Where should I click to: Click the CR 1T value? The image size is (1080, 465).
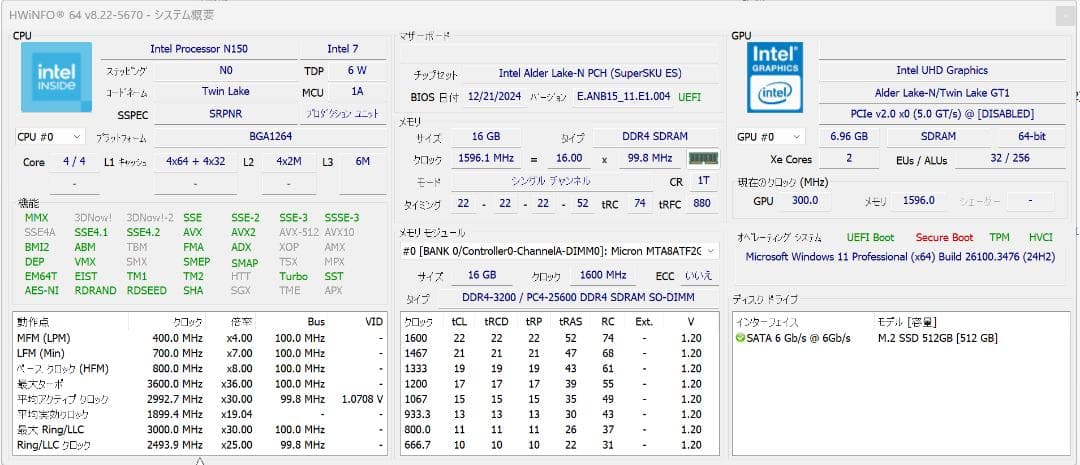703,181
